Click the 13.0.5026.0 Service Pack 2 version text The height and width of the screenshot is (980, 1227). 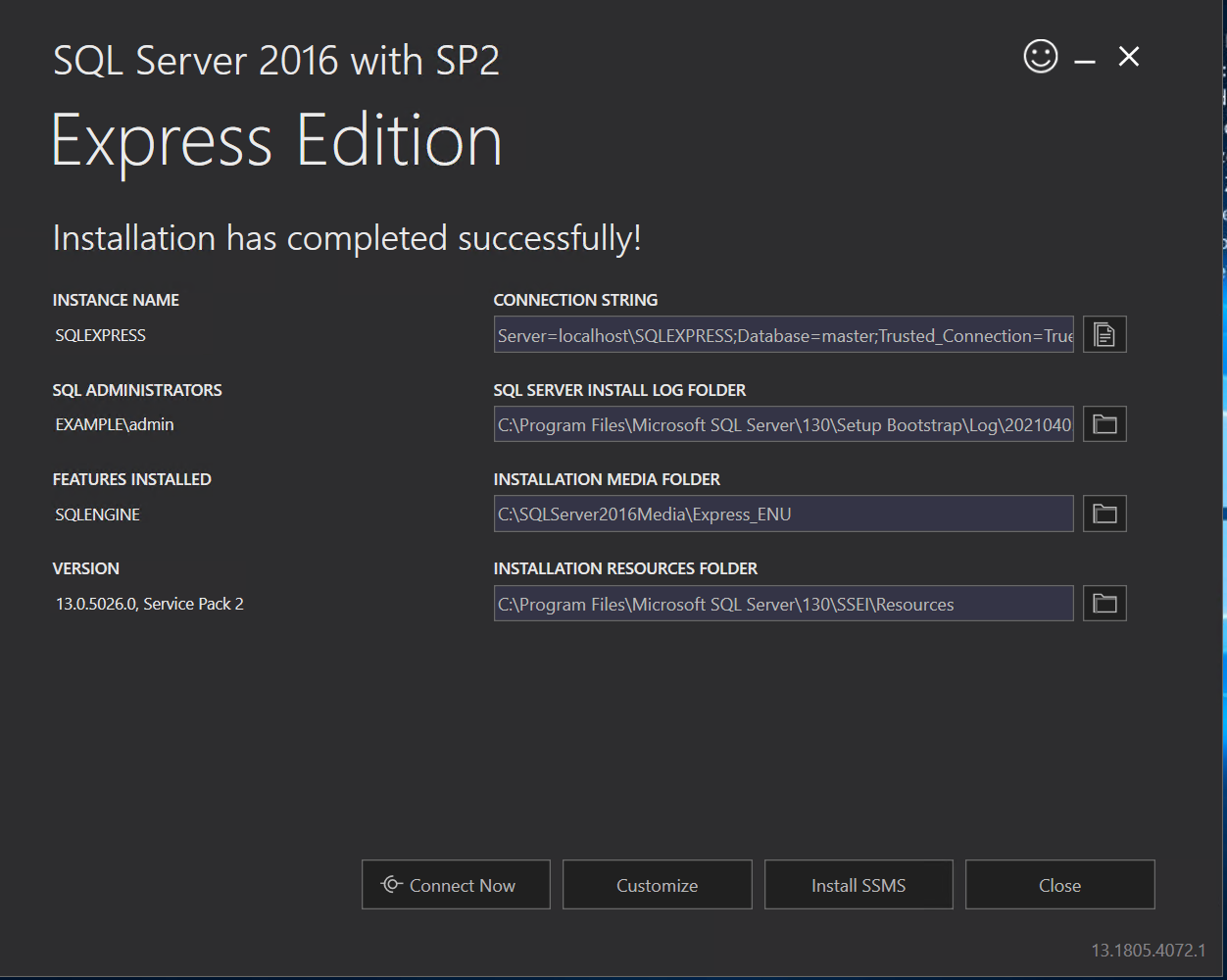pyautogui.click(x=150, y=604)
